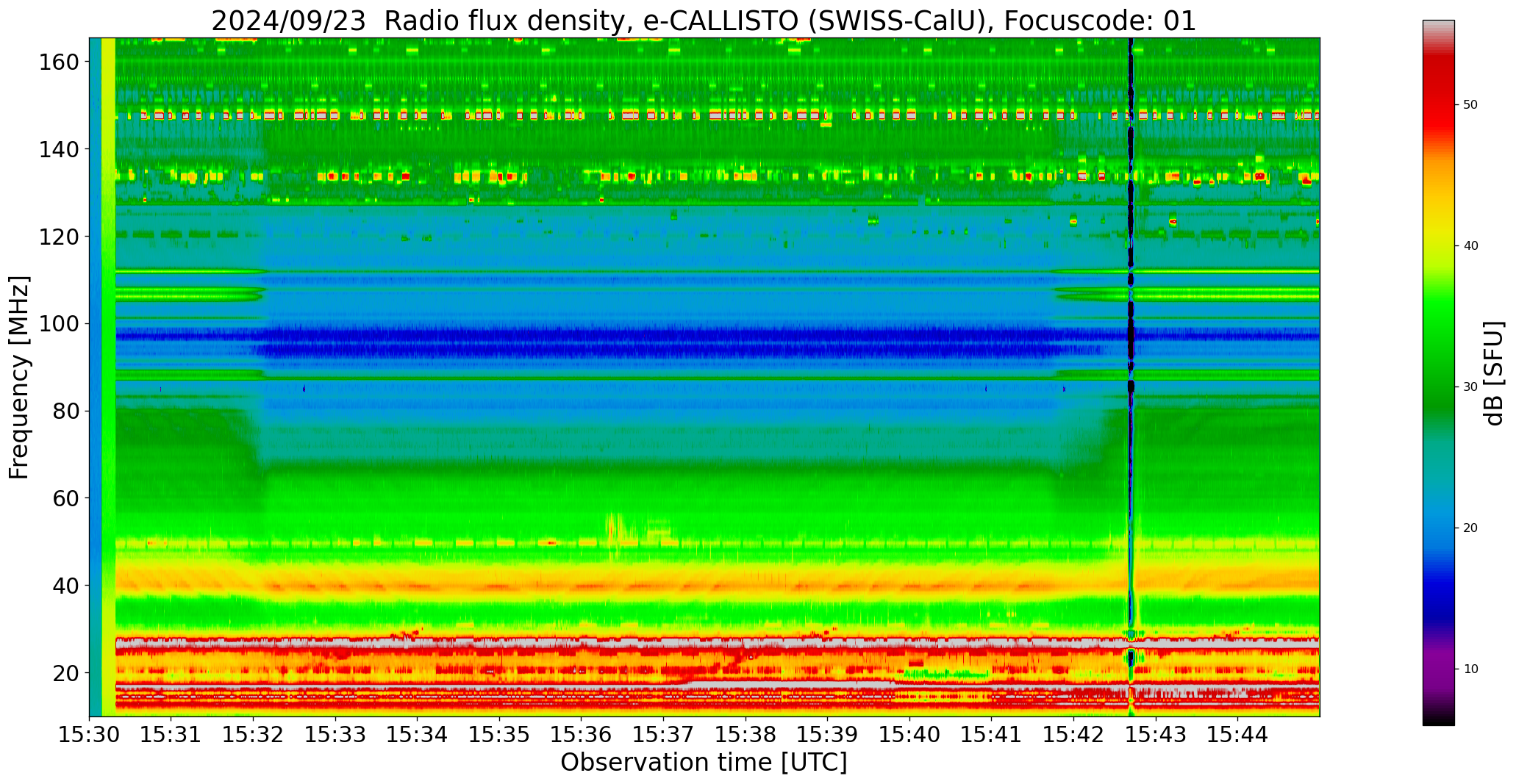Click the 80 frequency tick label

[x=65, y=411]
